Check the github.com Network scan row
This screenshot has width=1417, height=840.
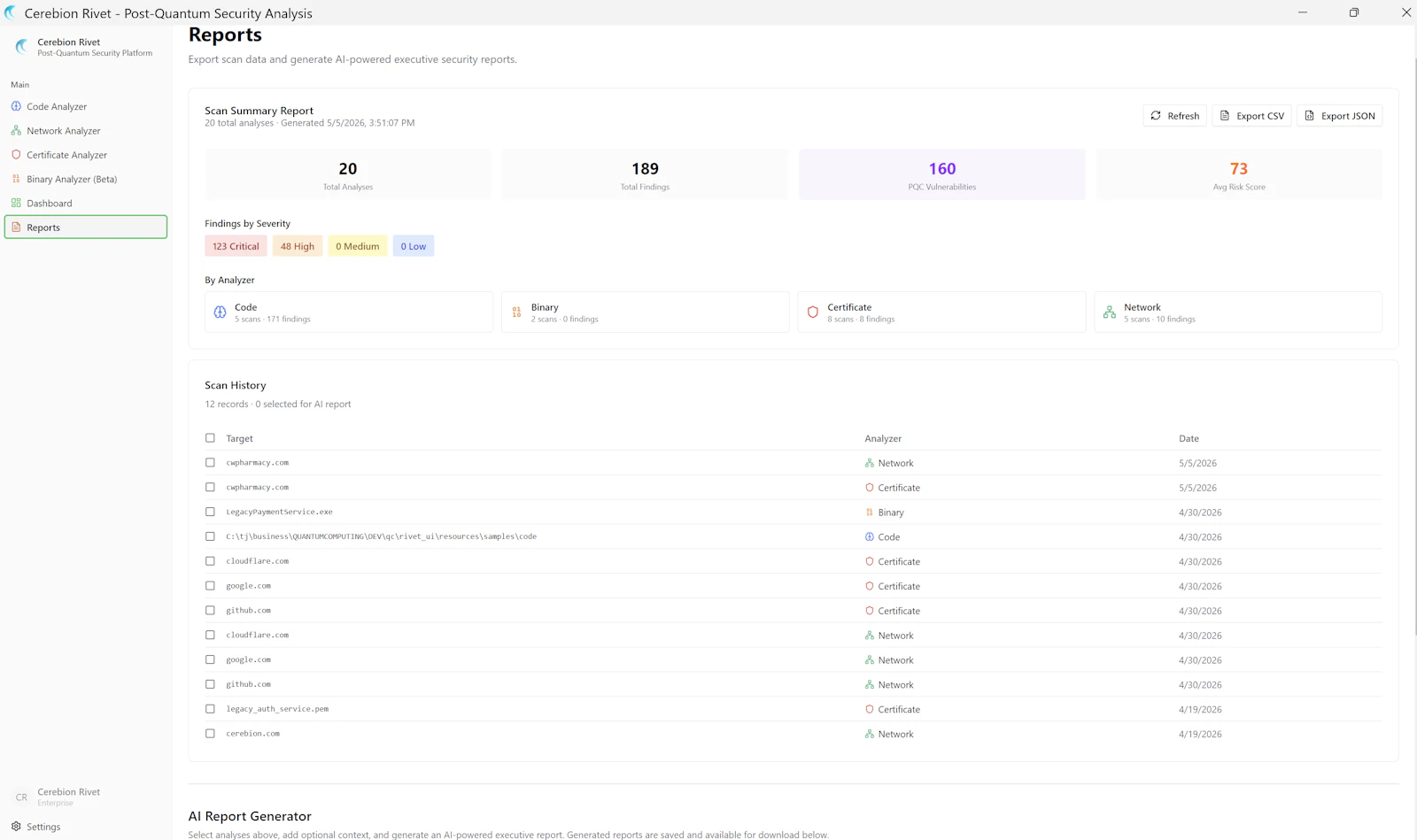tap(210, 684)
